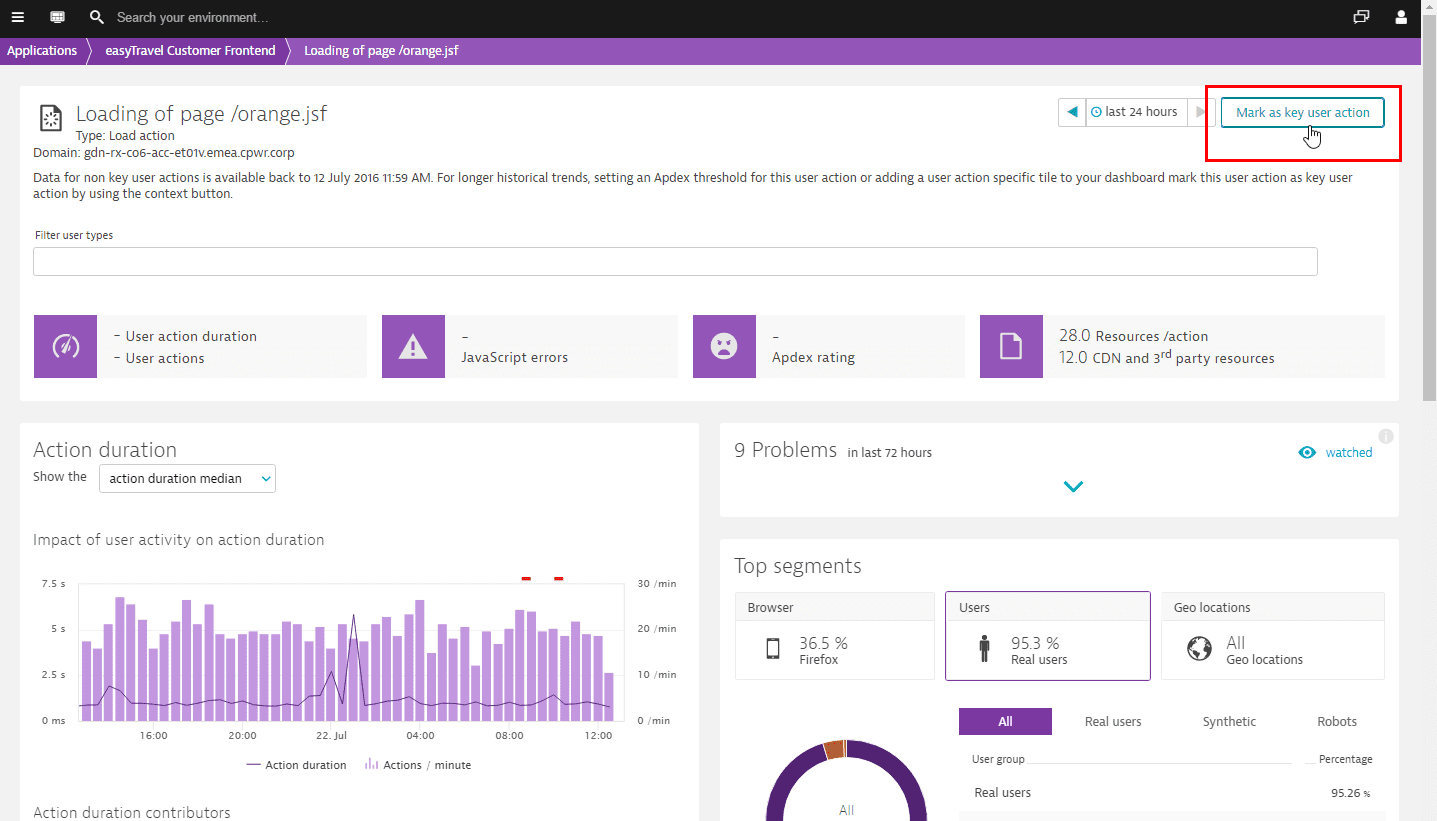Click the Real users table row
The width and height of the screenshot is (1437, 821).
(x=1172, y=793)
